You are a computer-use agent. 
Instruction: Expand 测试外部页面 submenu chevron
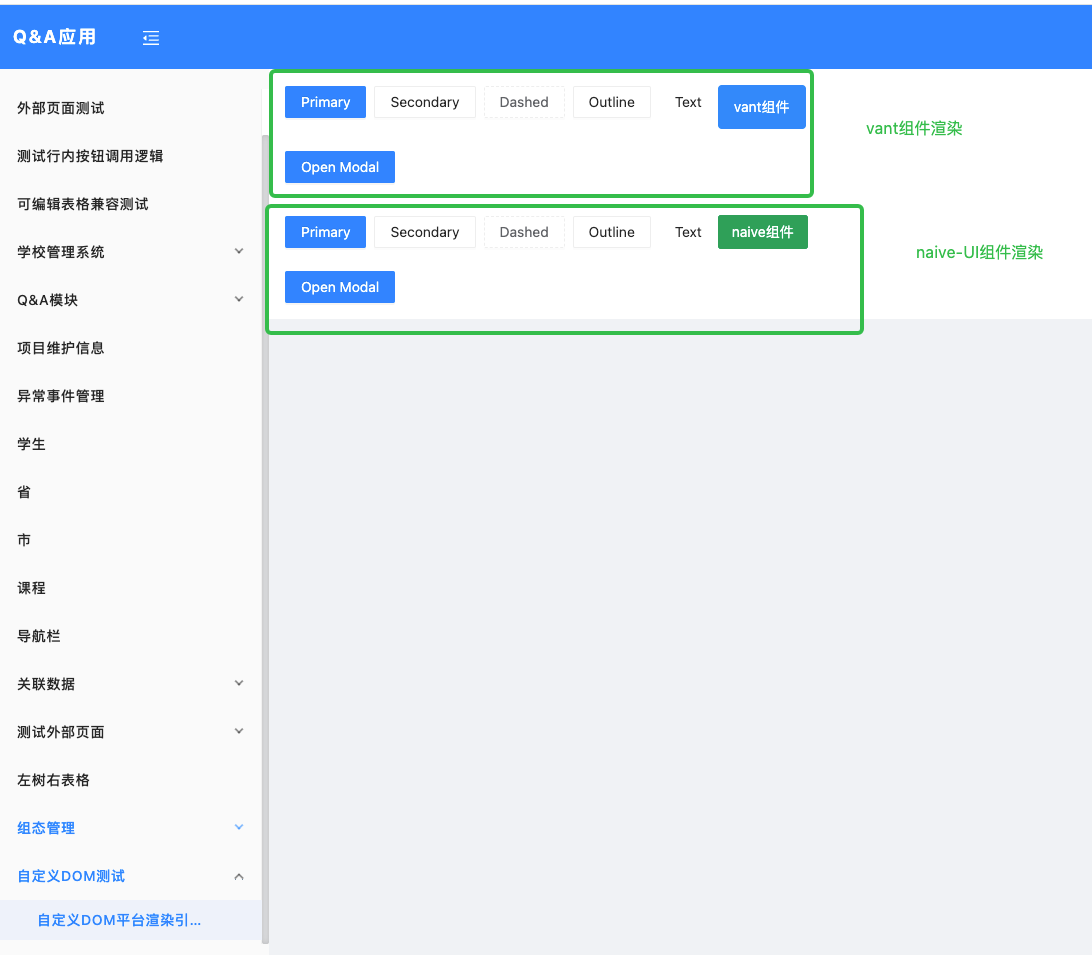tap(239, 731)
